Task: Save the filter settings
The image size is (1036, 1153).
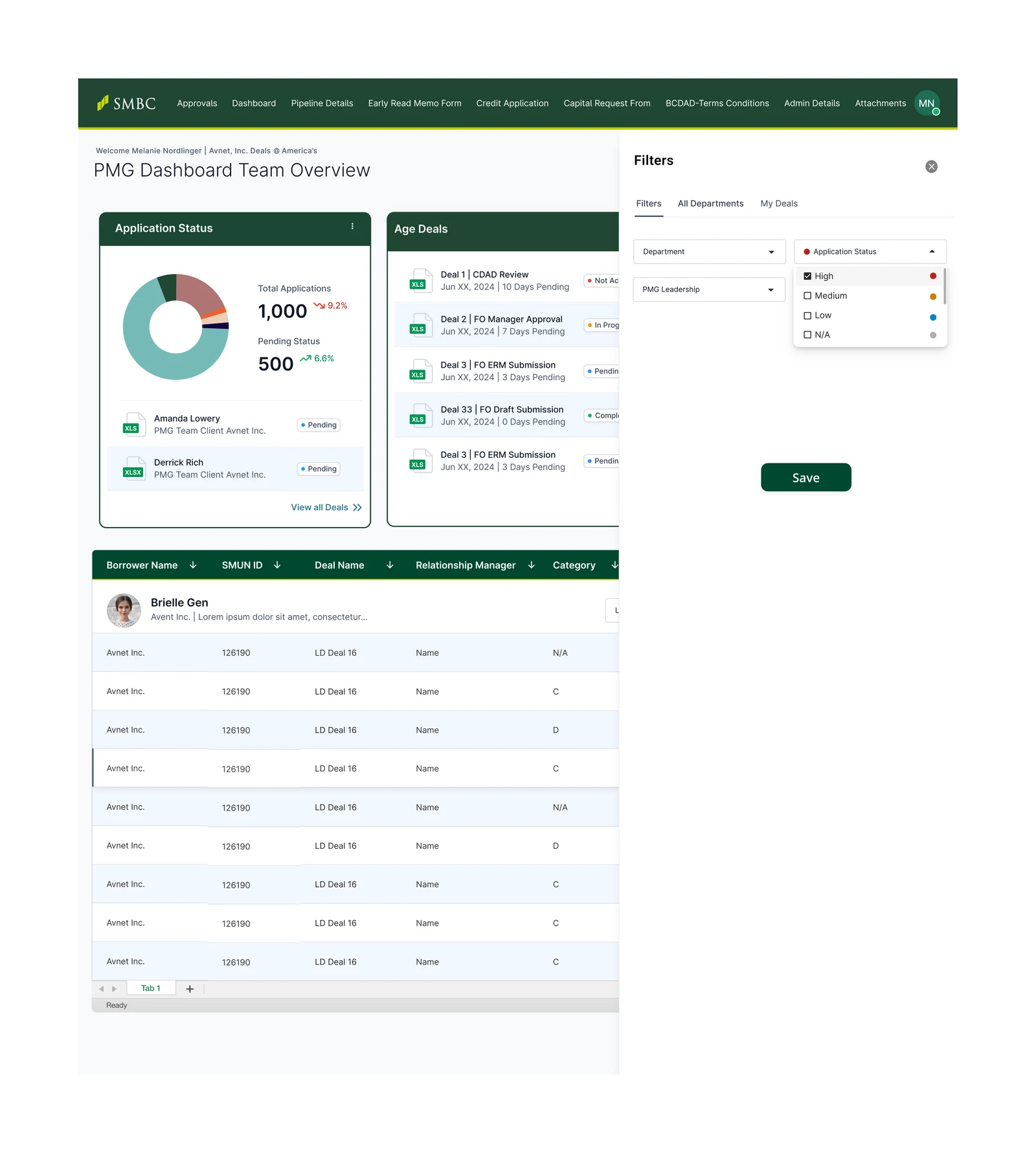Action: pos(805,477)
